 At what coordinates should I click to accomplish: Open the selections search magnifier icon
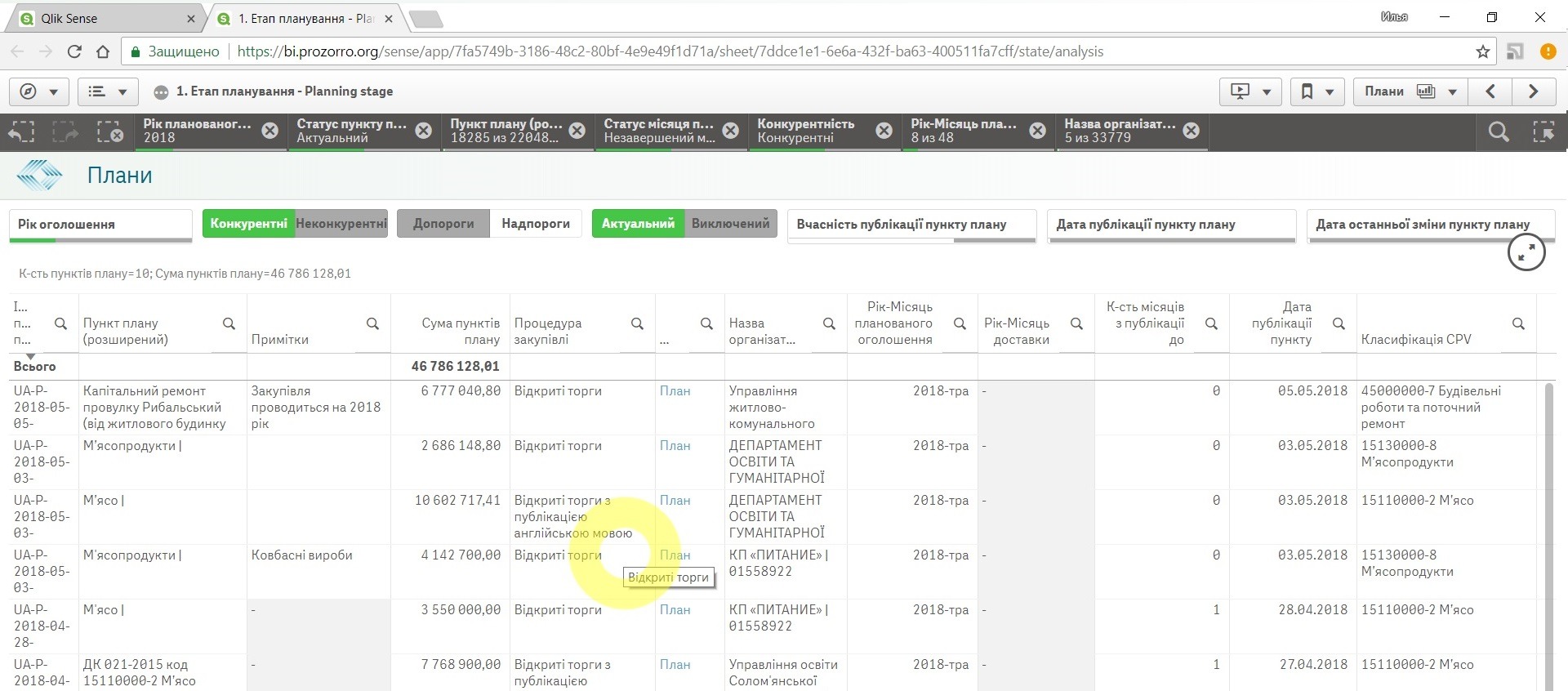1498,132
